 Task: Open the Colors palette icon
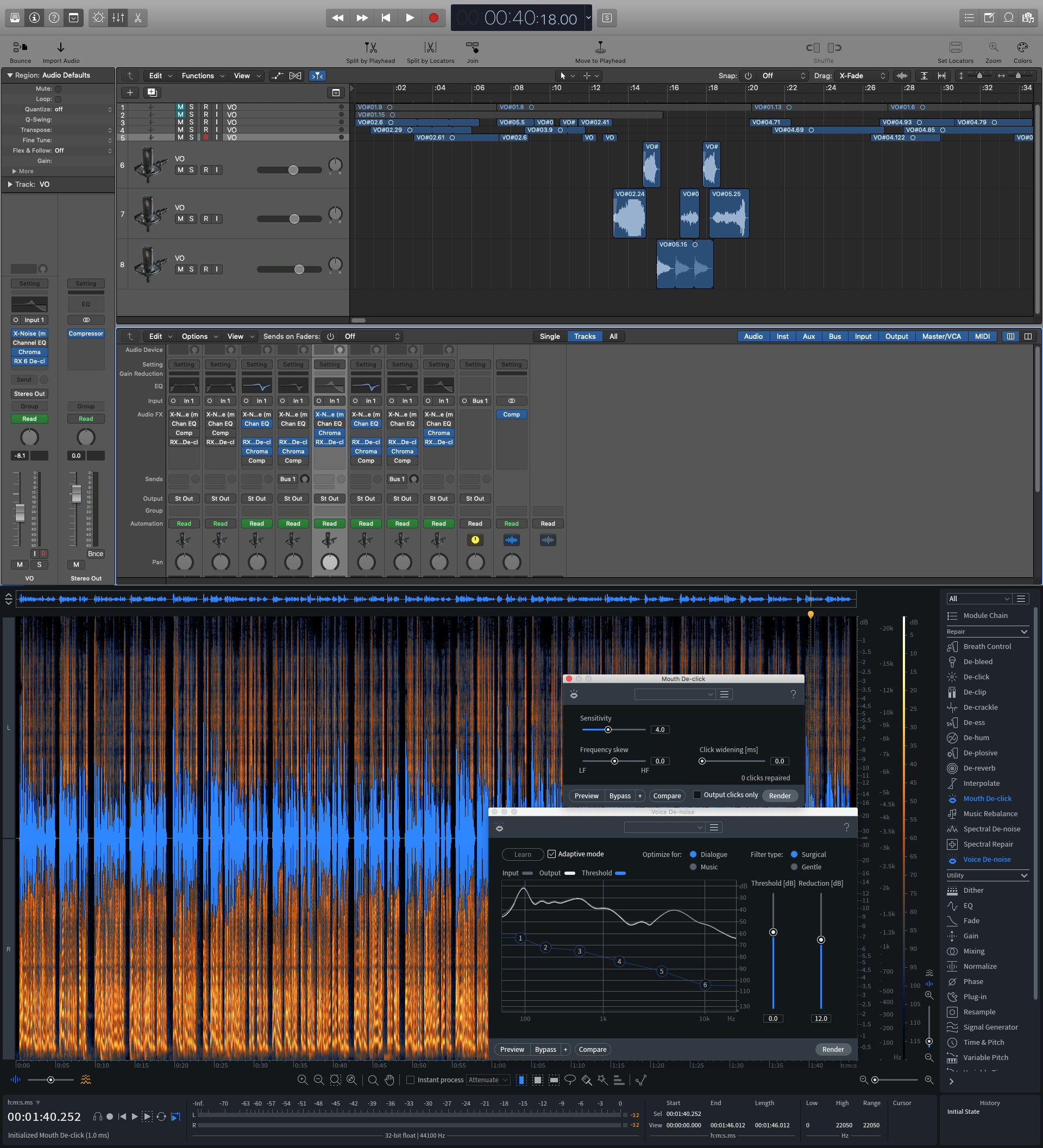tap(1022, 47)
